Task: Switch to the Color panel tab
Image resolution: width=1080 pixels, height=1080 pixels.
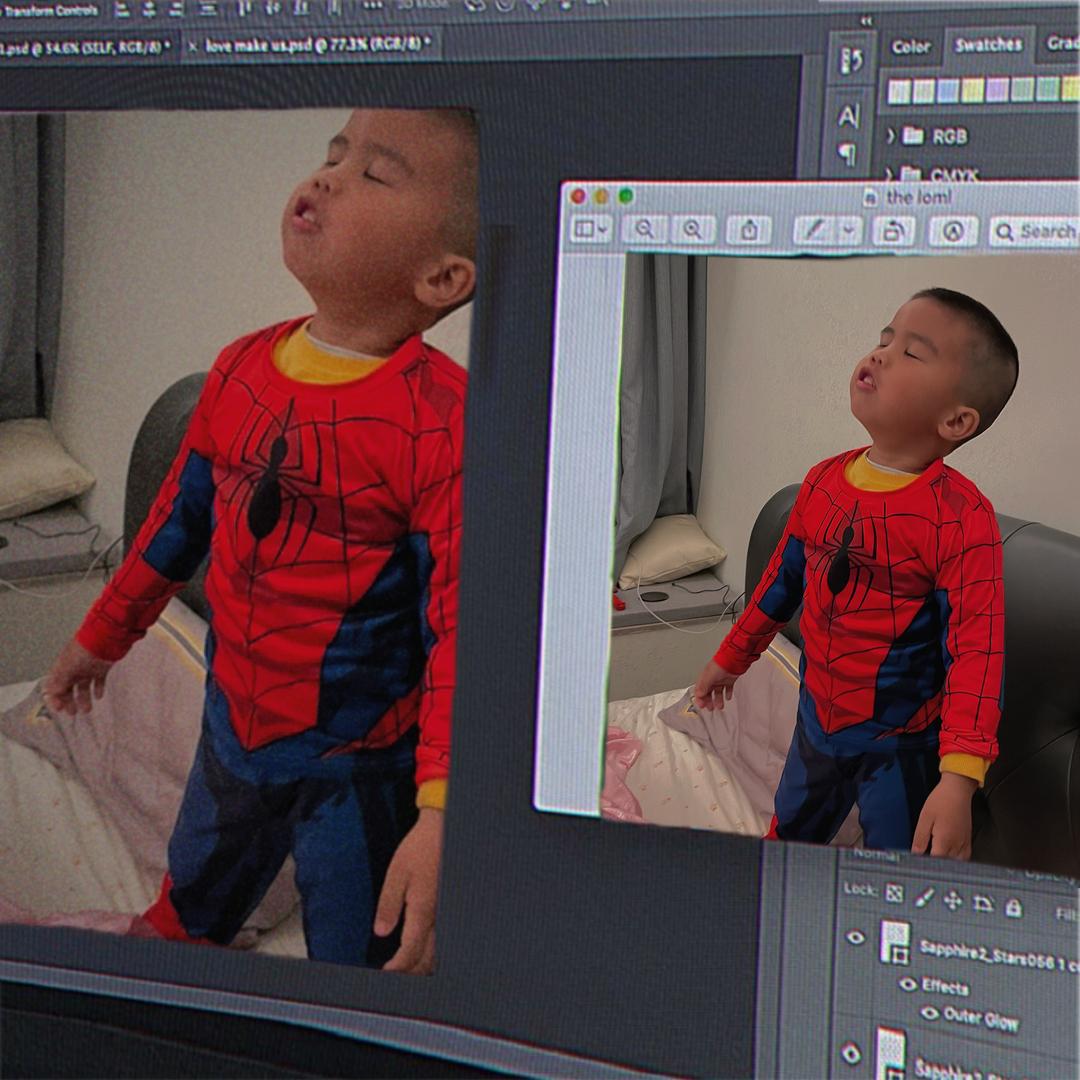Action: pos(910,46)
